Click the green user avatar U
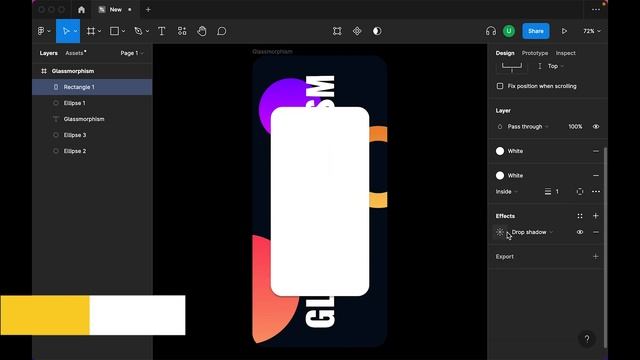The width and height of the screenshot is (640, 360). [x=509, y=31]
